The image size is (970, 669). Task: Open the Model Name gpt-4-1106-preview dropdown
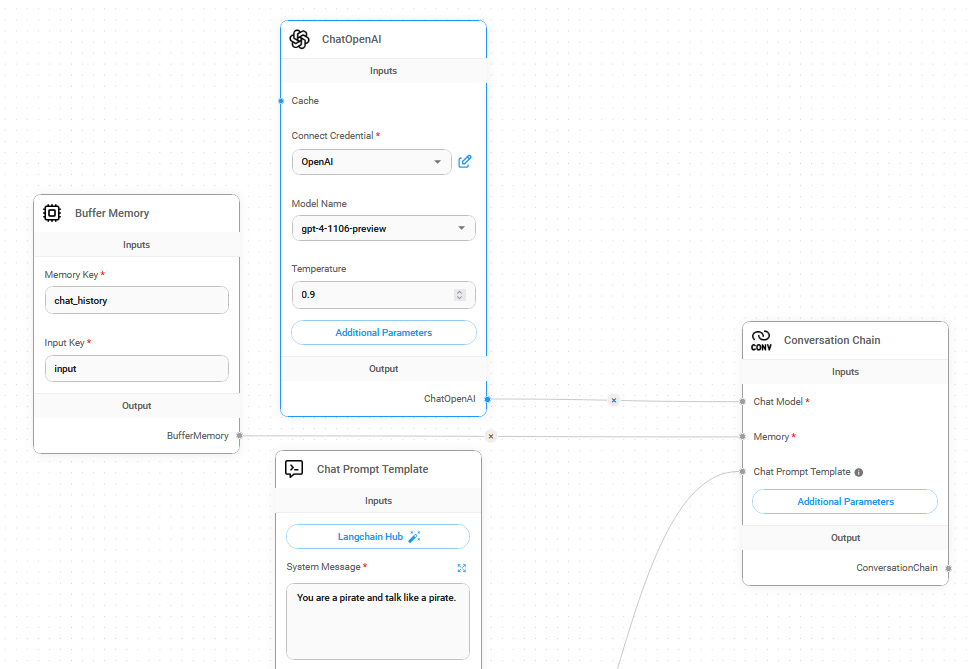click(x=384, y=228)
